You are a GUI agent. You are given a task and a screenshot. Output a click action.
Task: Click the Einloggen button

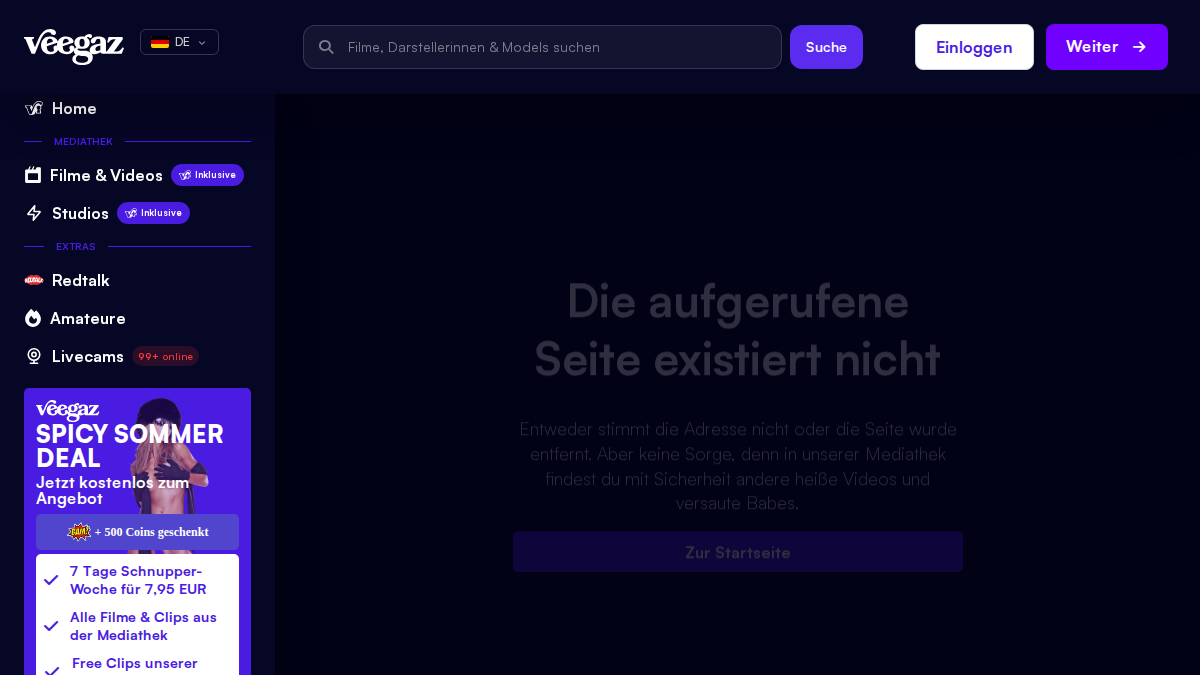(x=974, y=47)
